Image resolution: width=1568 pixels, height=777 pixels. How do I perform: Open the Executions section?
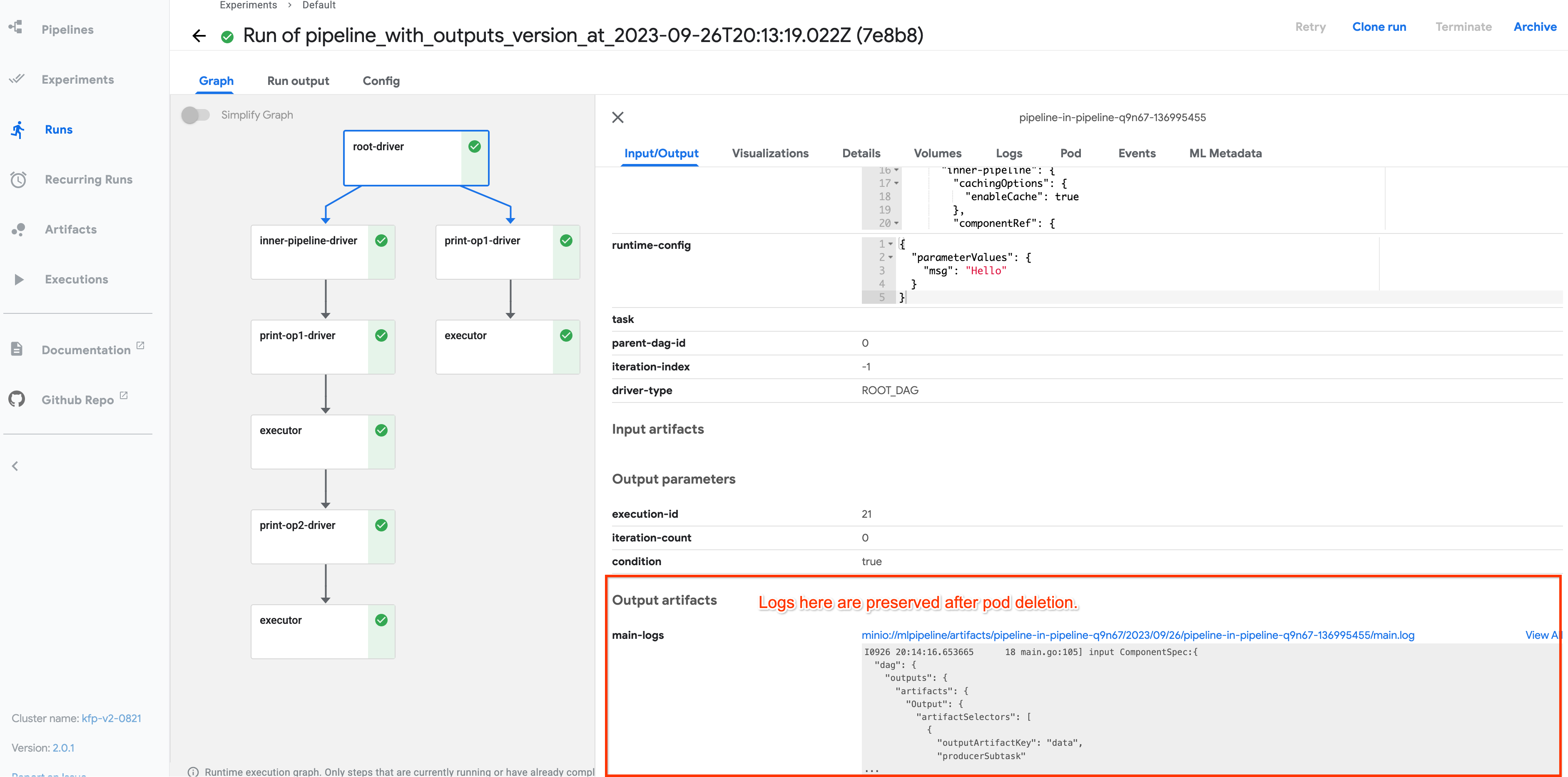76,279
